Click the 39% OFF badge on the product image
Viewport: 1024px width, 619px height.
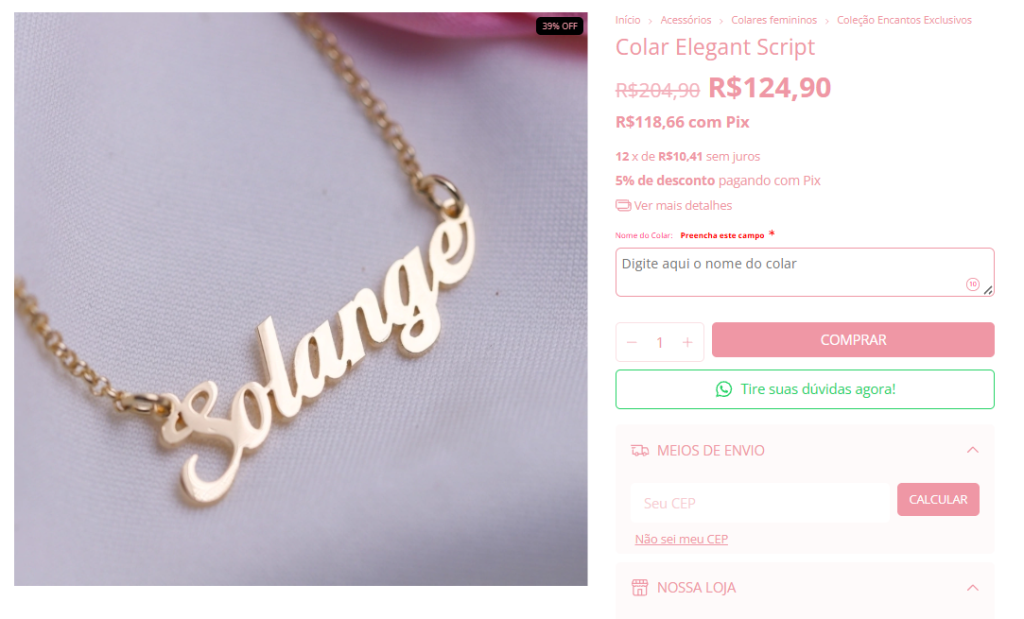click(x=560, y=26)
